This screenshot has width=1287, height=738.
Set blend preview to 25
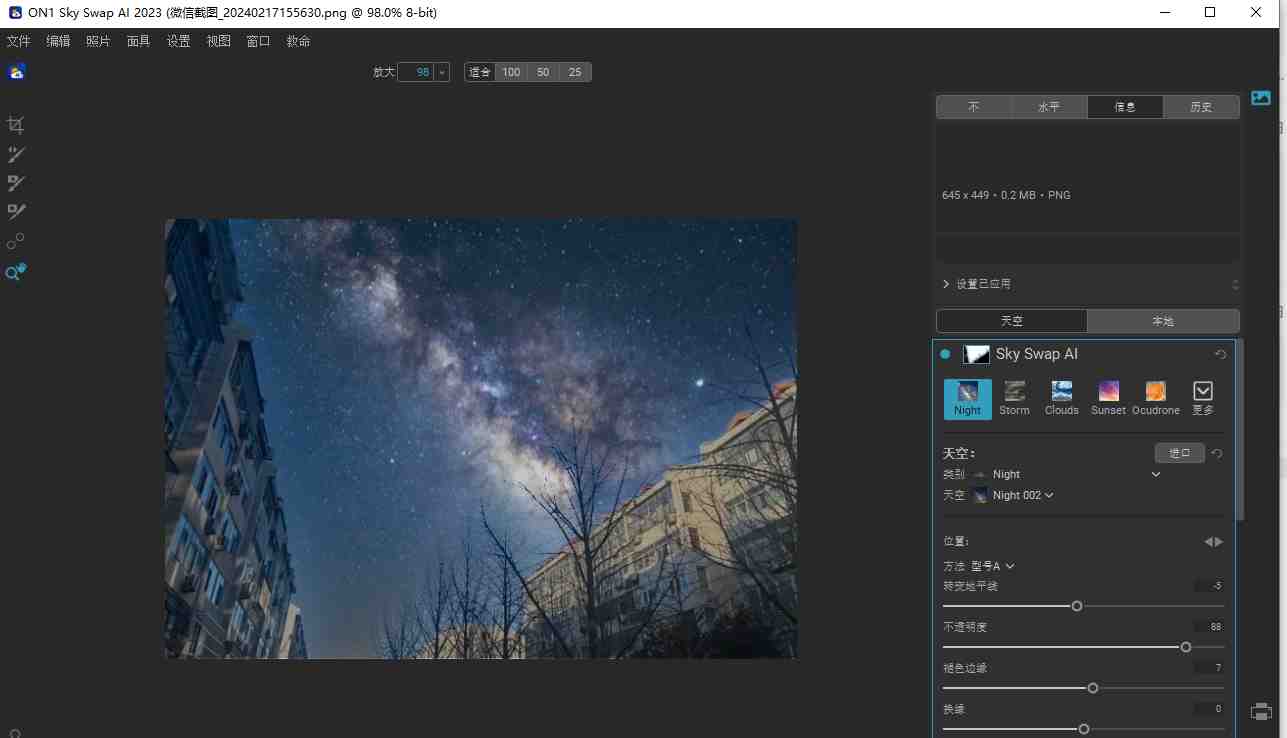(x=575, y=71)
